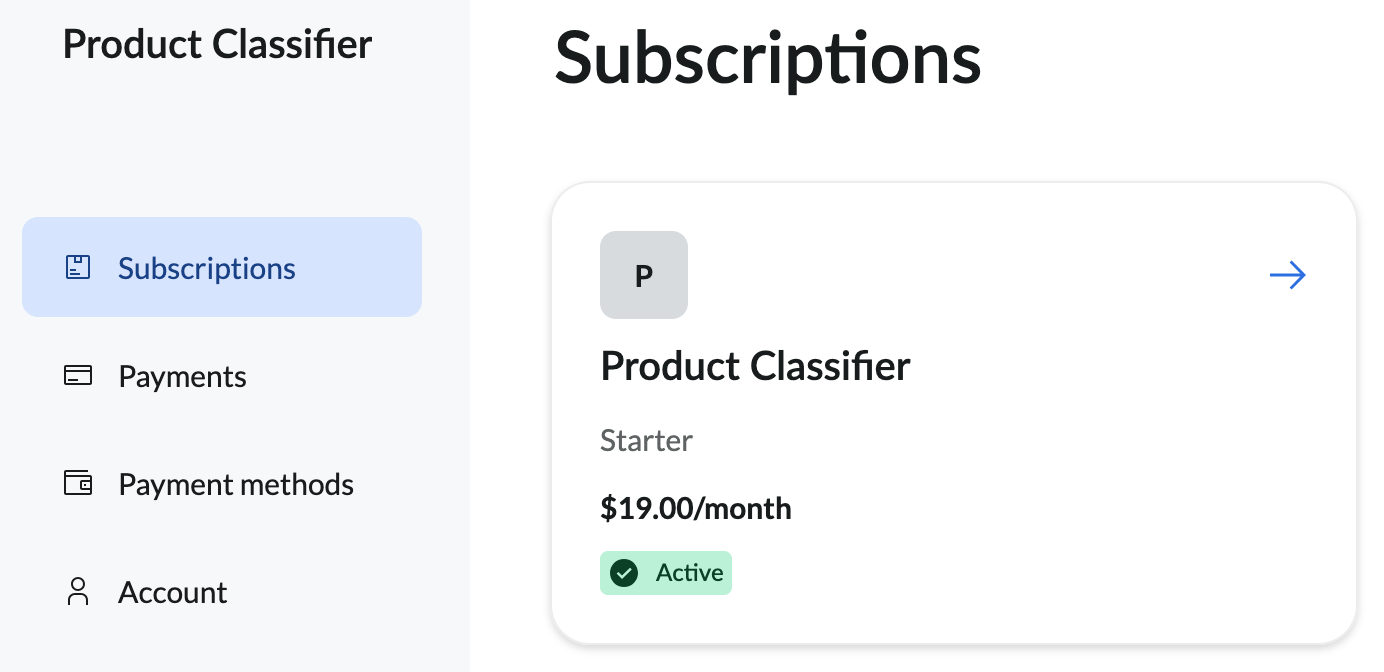The width and height of the screenshot is (1384, 672).
Task: Open the Payment methods page
Action: [x=236, y=484]
